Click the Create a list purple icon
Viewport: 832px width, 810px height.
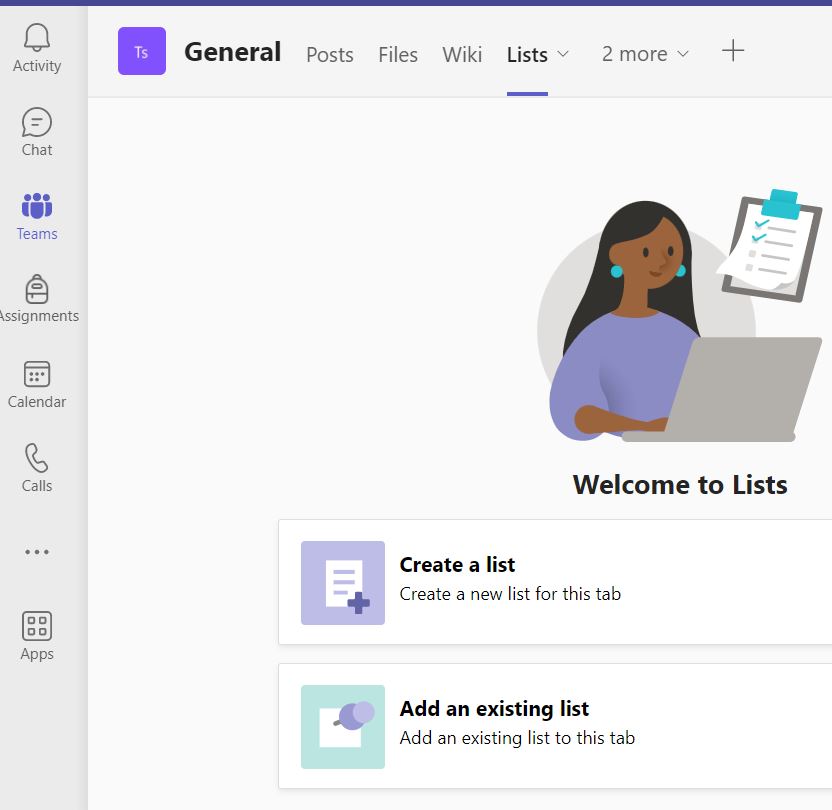point(343,583)
